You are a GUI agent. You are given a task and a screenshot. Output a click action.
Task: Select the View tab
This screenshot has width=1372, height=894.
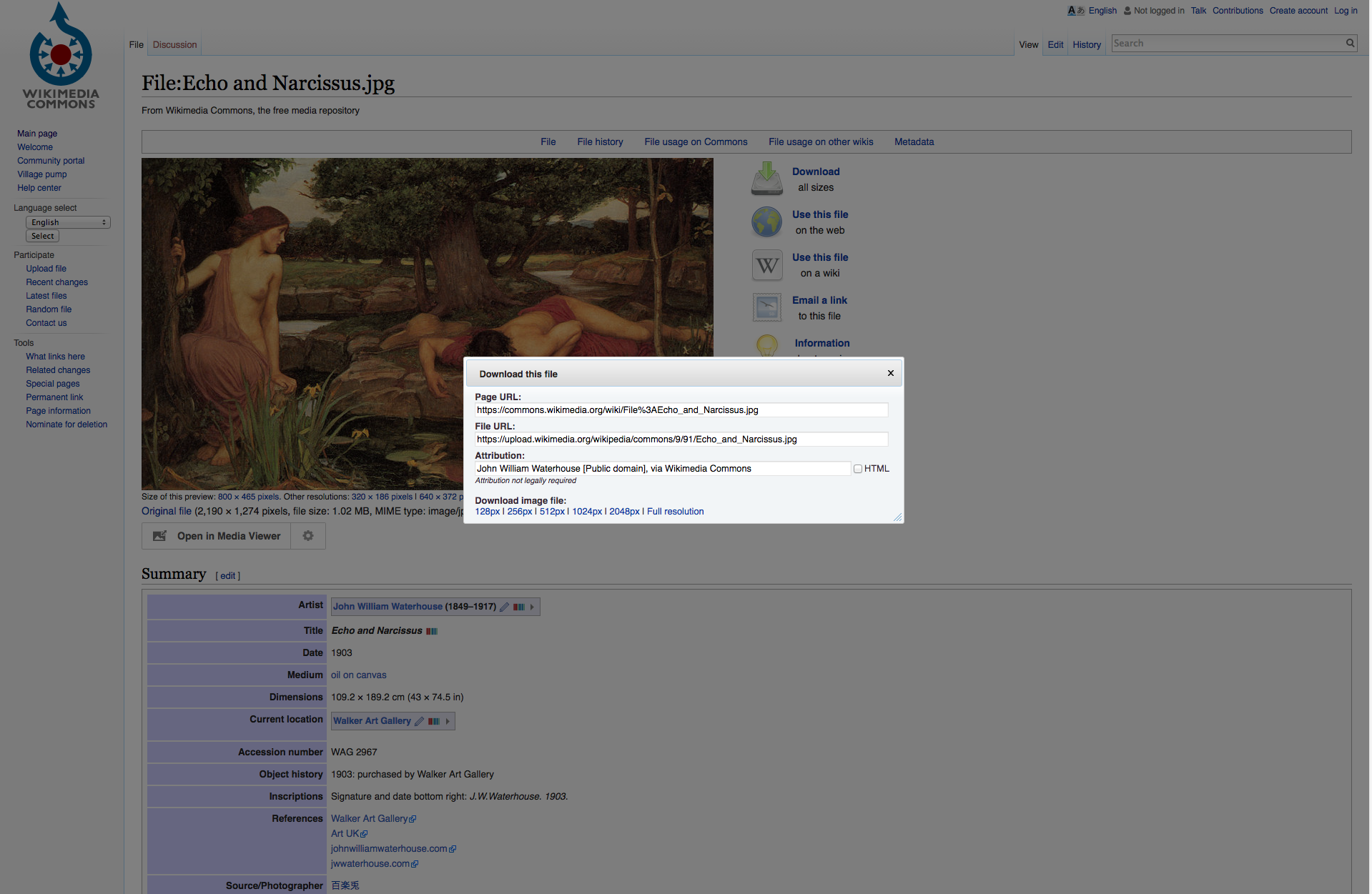[1028, 44]
